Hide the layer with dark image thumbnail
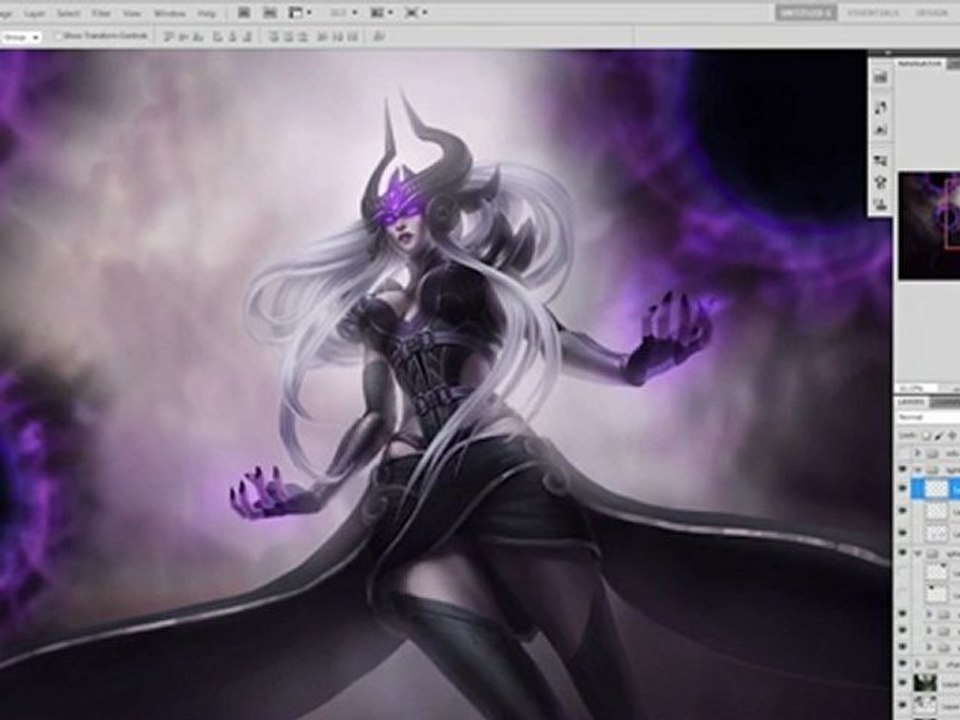 pyautogui.click(x=903, y=683)
